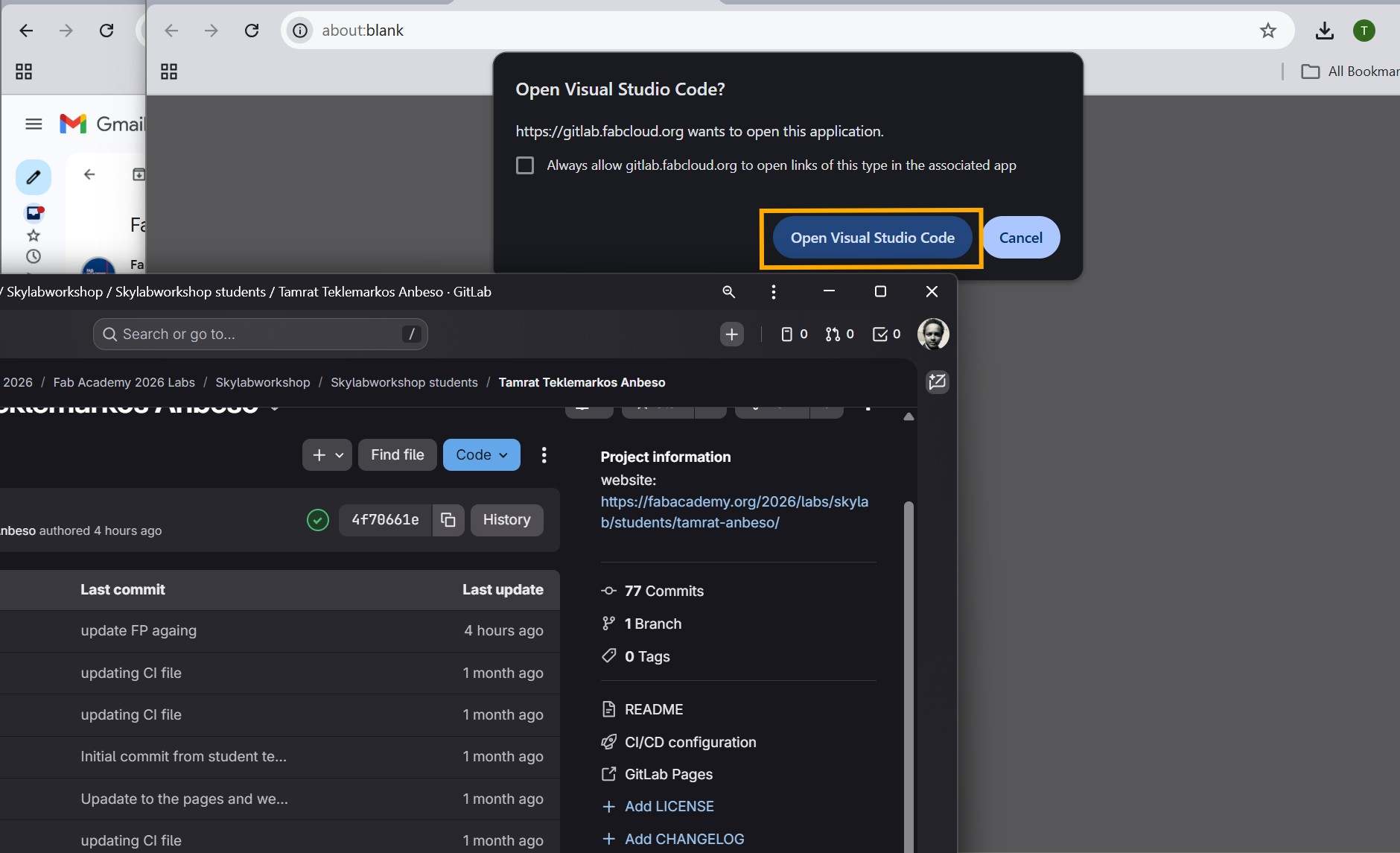Open the Chrome downloads icon
Image resolution: width=1400 pixels, height=853 pixels.
[x=1324, y=31]
